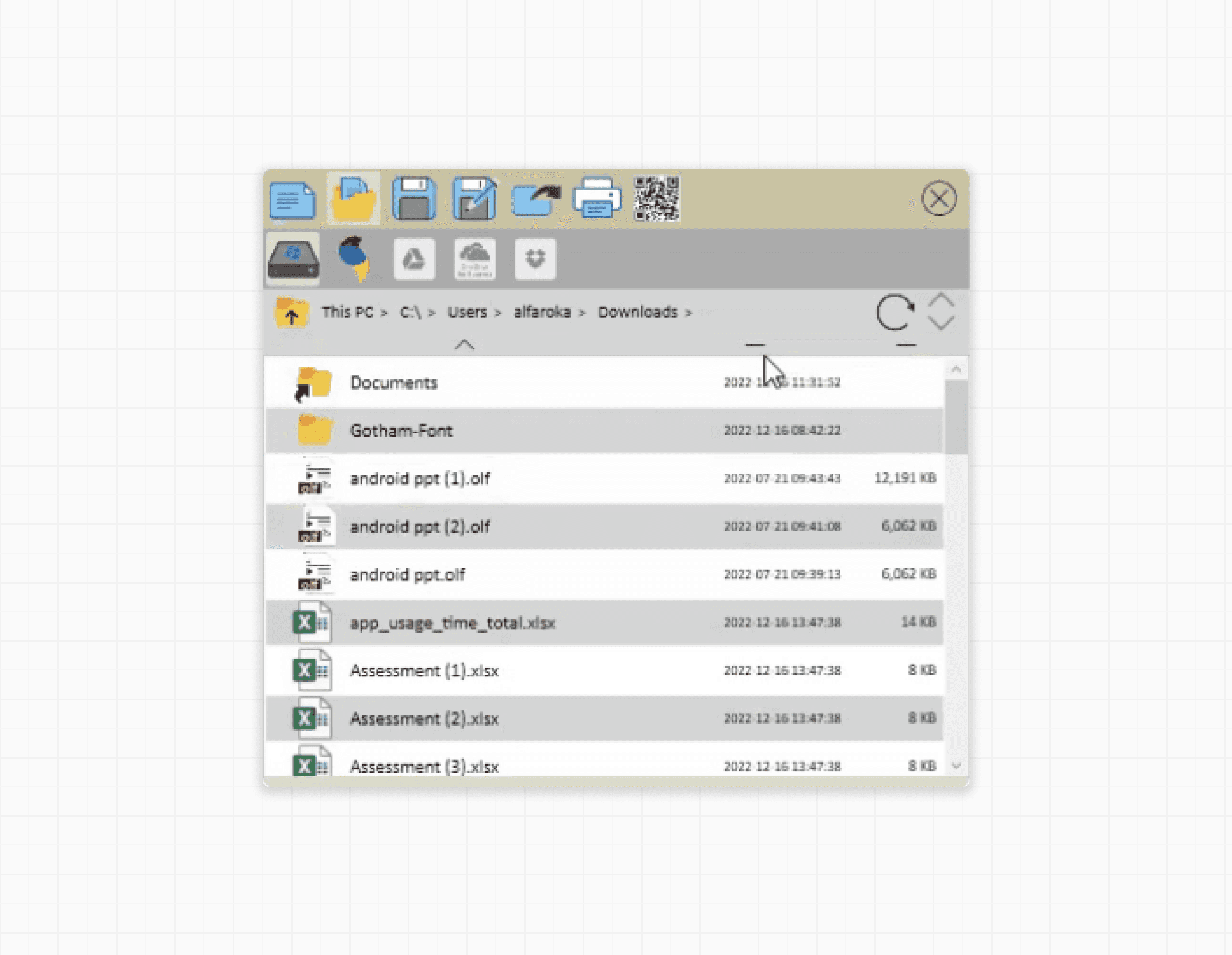Screen dimensions: 1232x955
Task: Click the file list scrollbar thumb
Action: [x=956, y=417]
